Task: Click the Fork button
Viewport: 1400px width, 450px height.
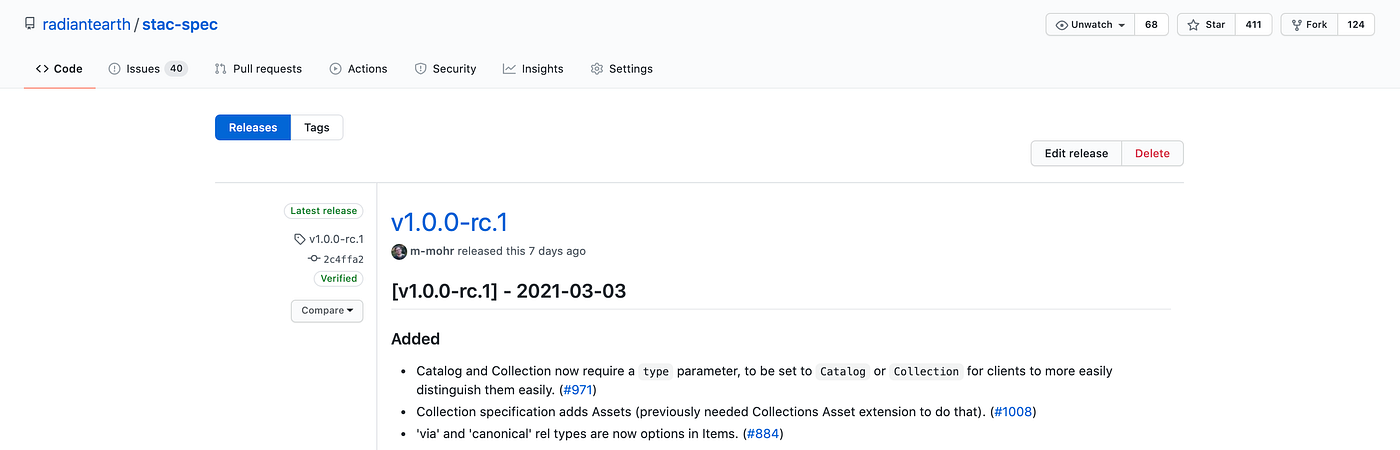Action: coord(1309,25)
